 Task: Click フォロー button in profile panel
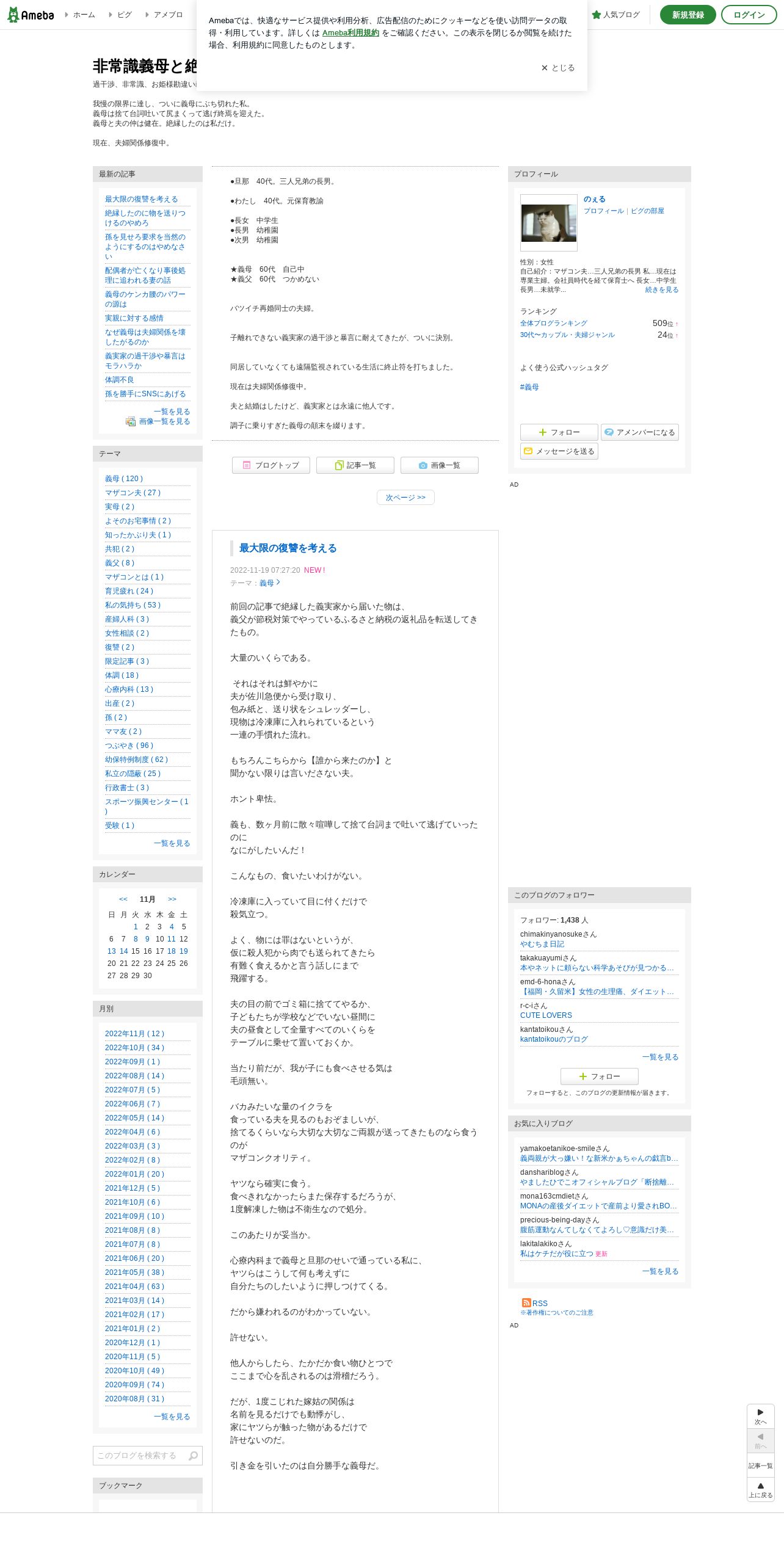(x=559, y=432)
